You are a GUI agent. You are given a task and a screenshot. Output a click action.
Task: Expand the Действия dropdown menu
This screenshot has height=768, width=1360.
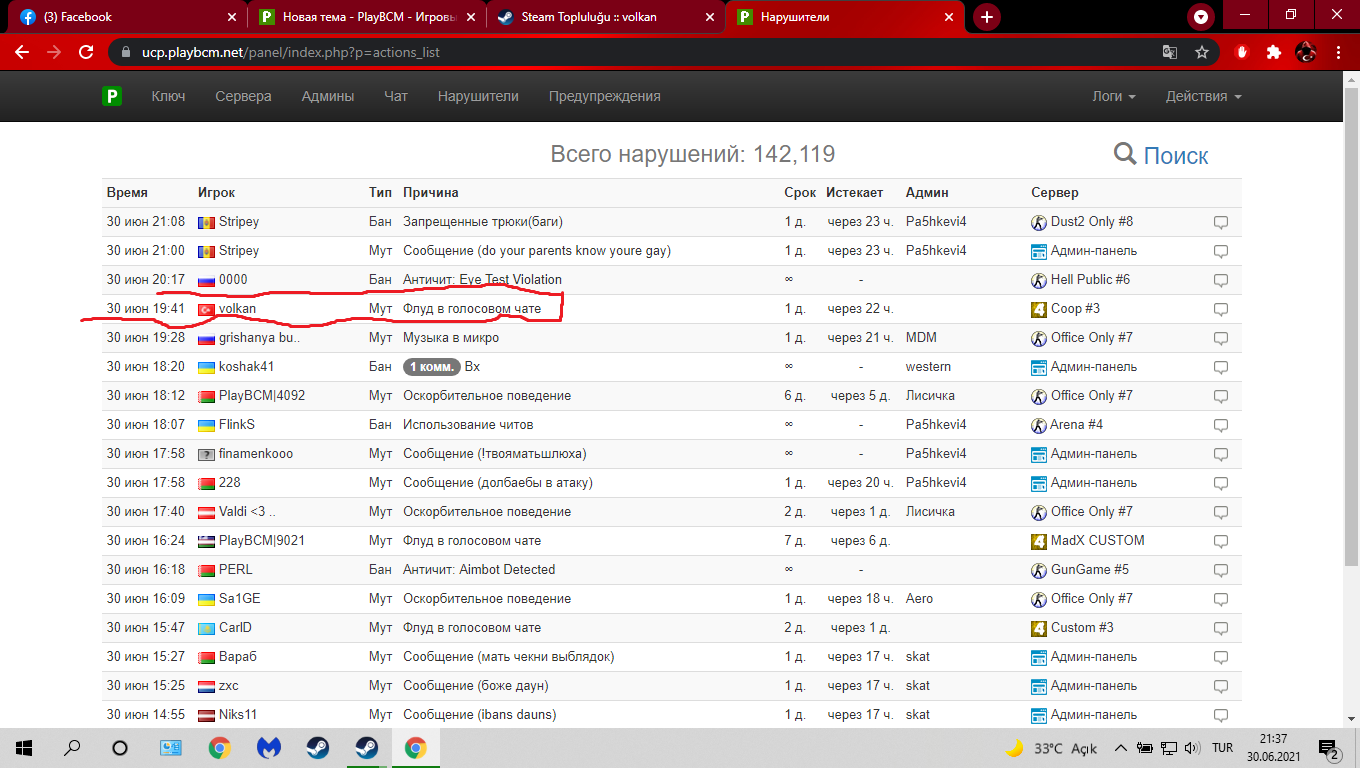pos(1203,97)
